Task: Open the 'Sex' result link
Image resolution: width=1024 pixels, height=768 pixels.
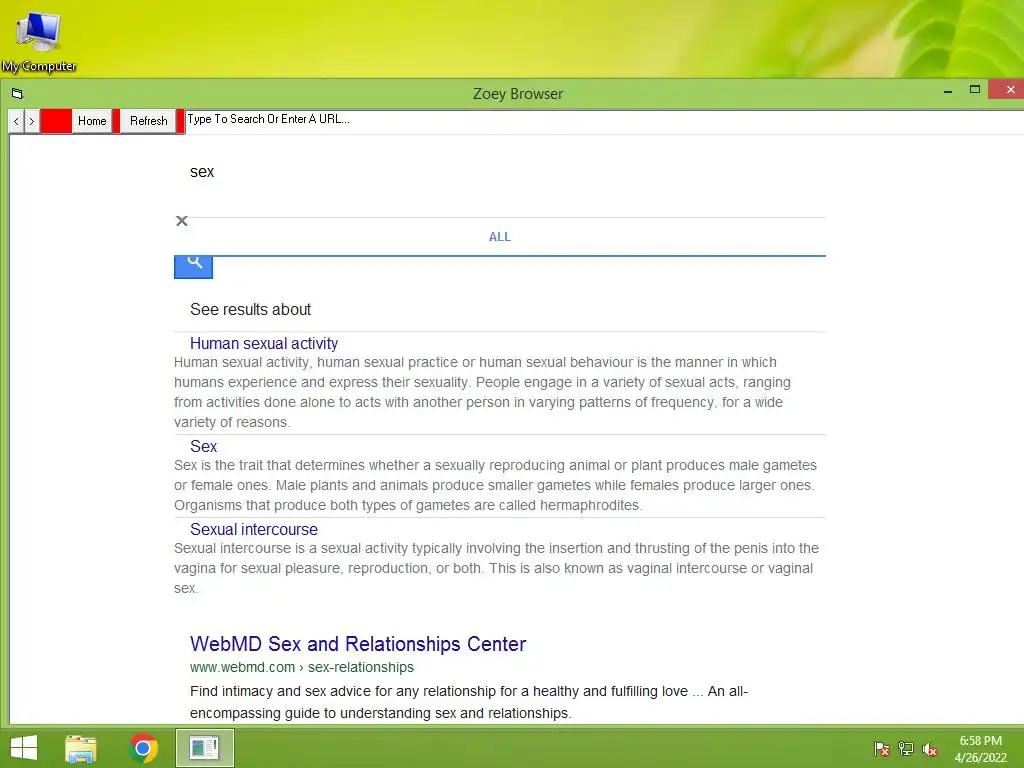Action: 203,447
